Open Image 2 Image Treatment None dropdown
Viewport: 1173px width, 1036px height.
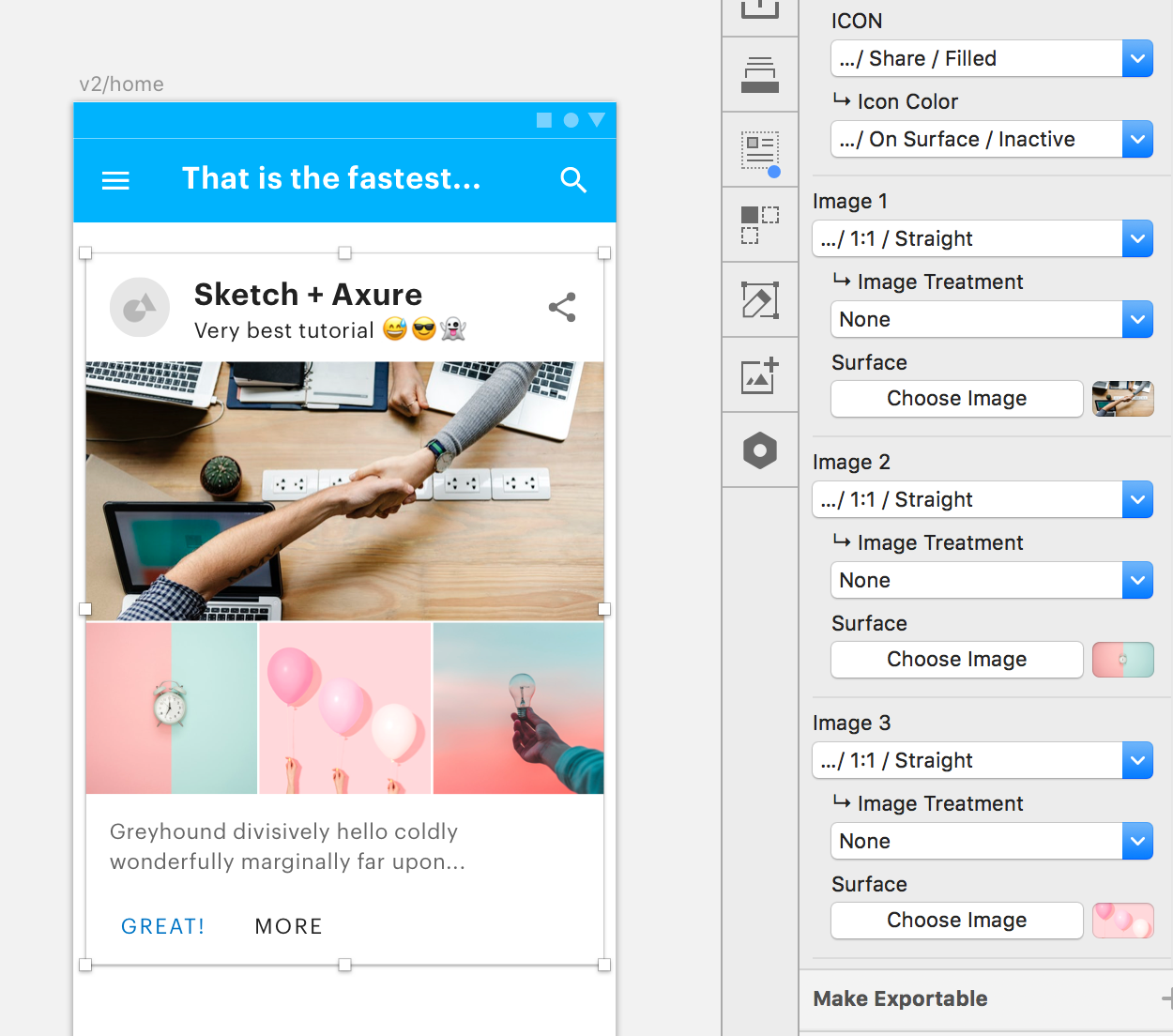pyautogui.click(x=992, y=580)
